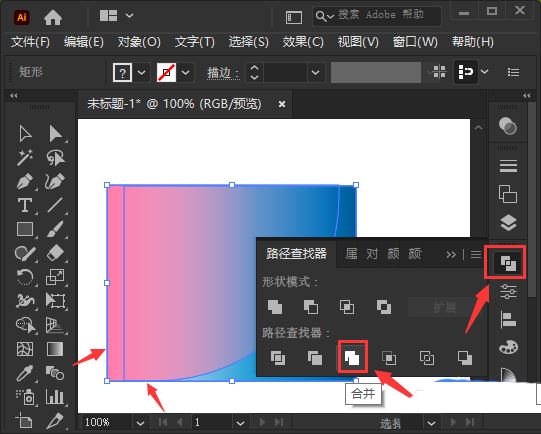Select the Selection tool (black arrow outline)
The width and height of the screenshot is (541, 434).
point(25,134)
